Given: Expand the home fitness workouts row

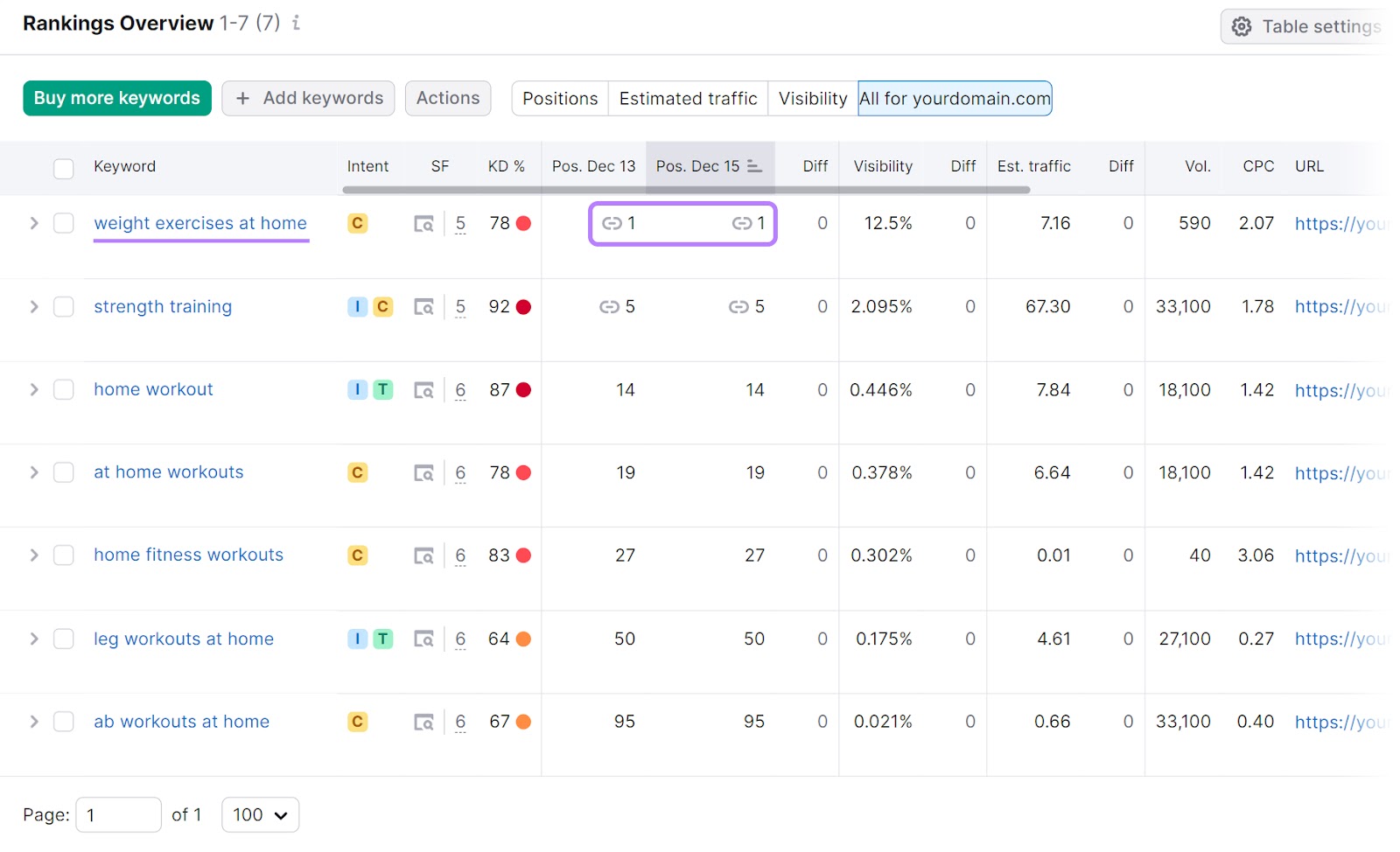Looking at the screenshot, I should (x=34, y=555).
